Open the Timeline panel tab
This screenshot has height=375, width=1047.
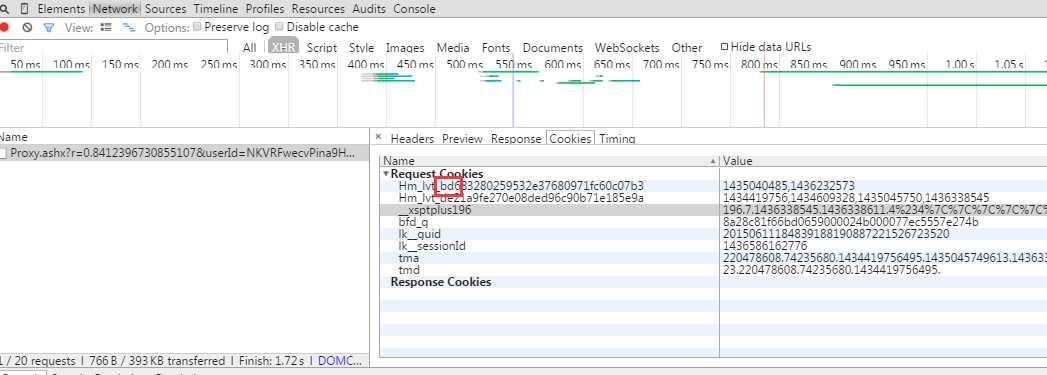[216, 9]
